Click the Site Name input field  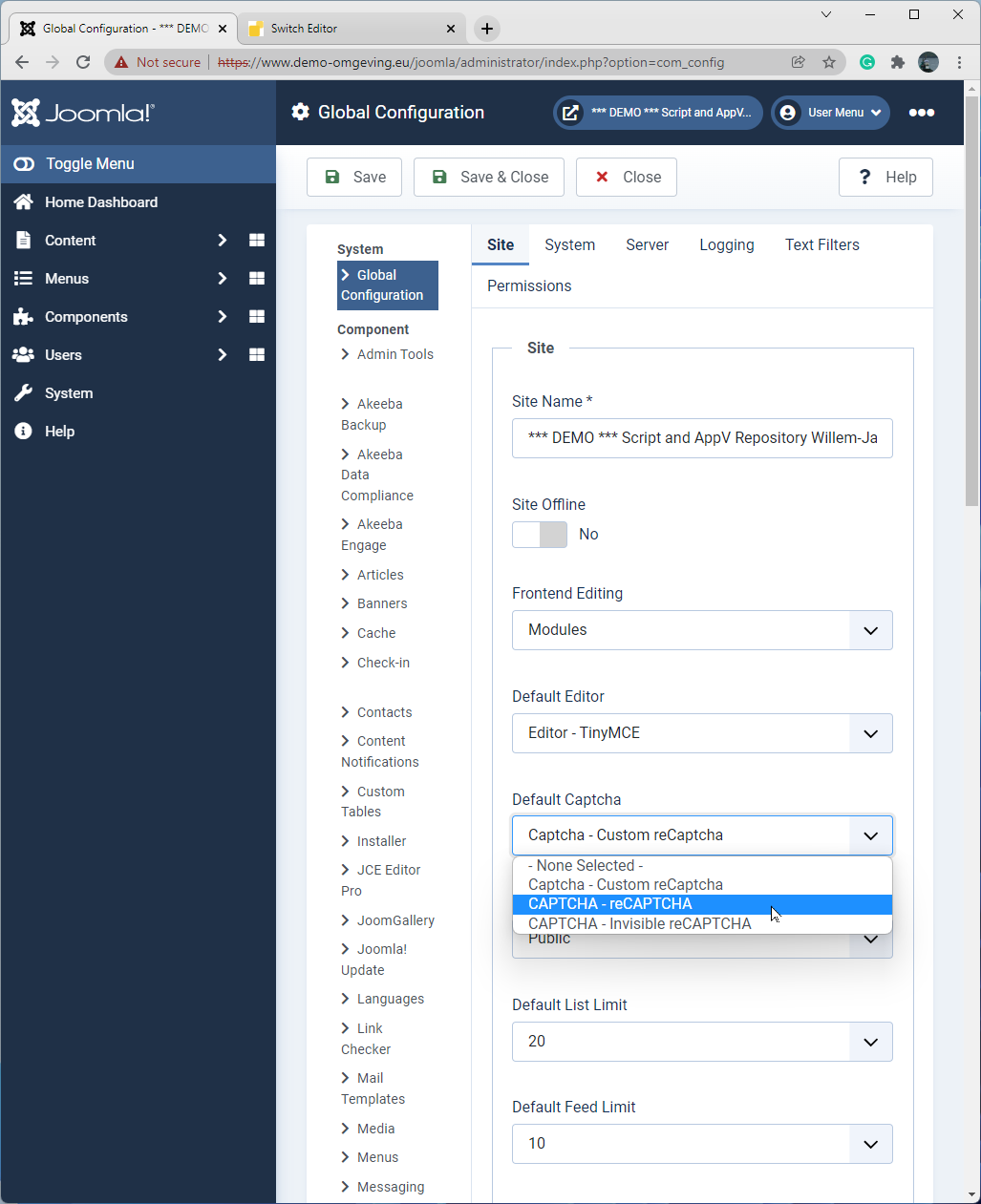[x=702, y=438]
